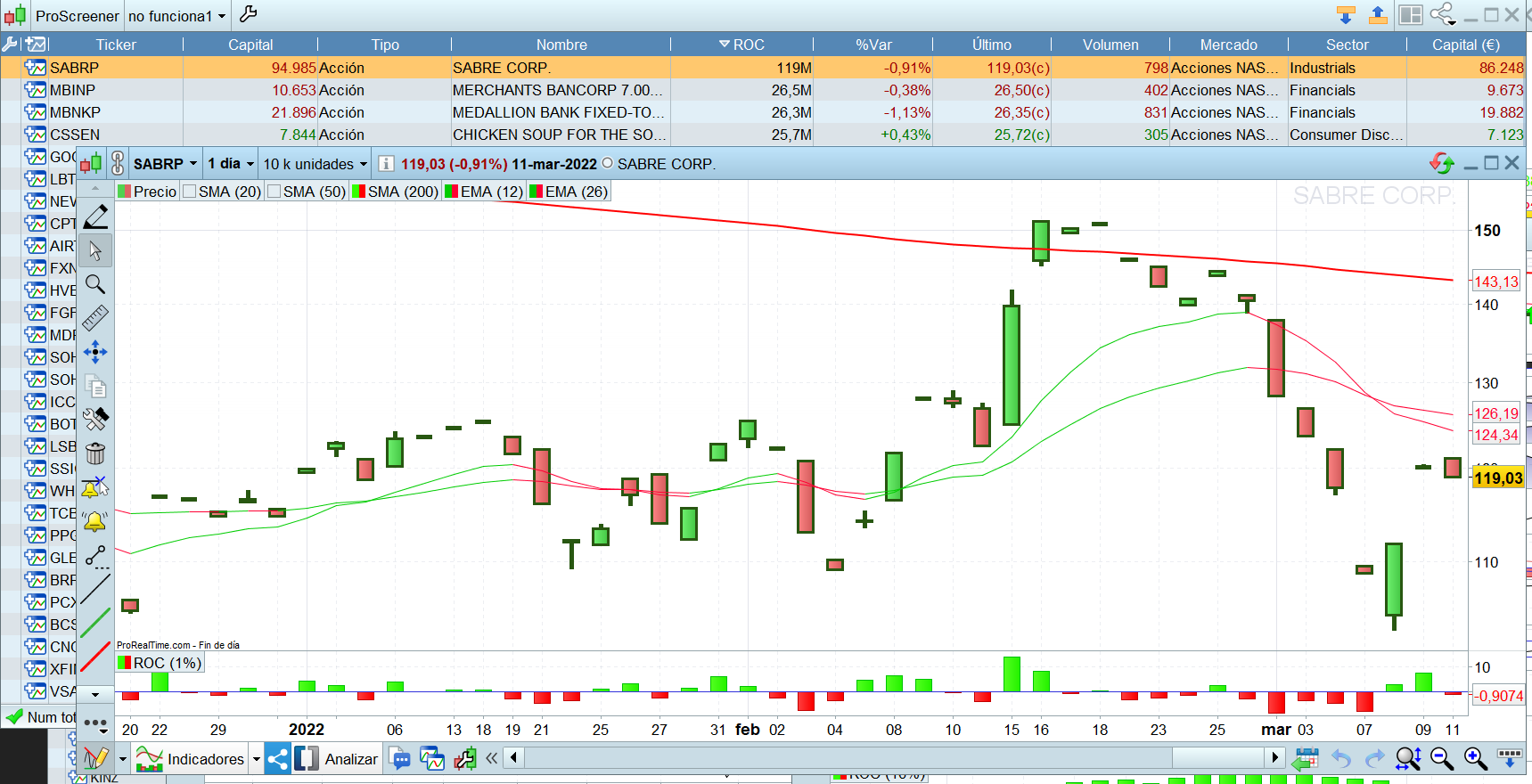This screenshot has height=784, width=1532.
Task: Click the scrollbar left arrow
Action: (x=513, y=758)
